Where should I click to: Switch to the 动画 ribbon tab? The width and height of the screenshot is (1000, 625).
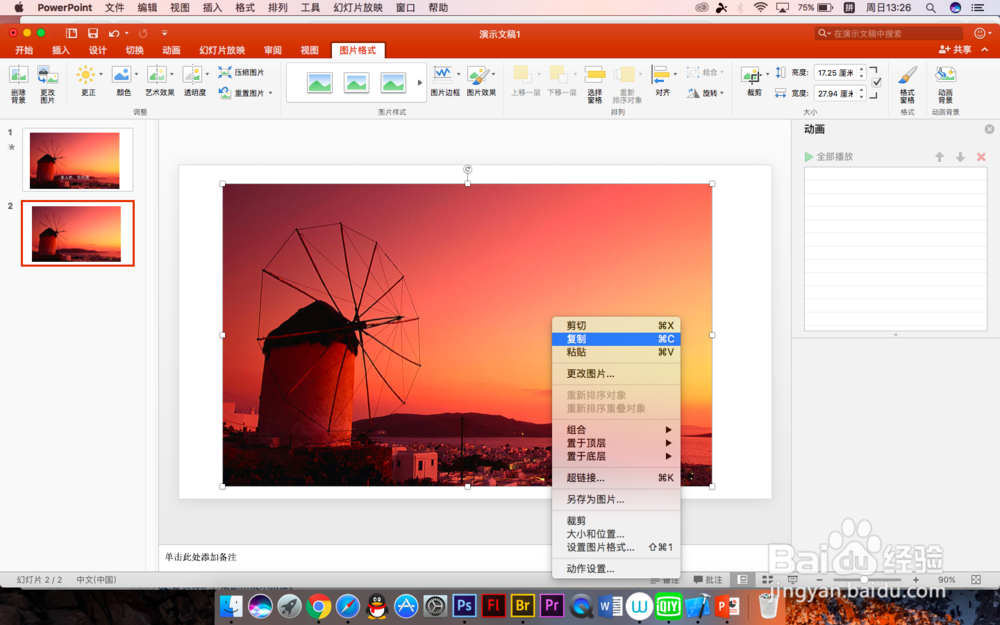click(x=171, y=50)
